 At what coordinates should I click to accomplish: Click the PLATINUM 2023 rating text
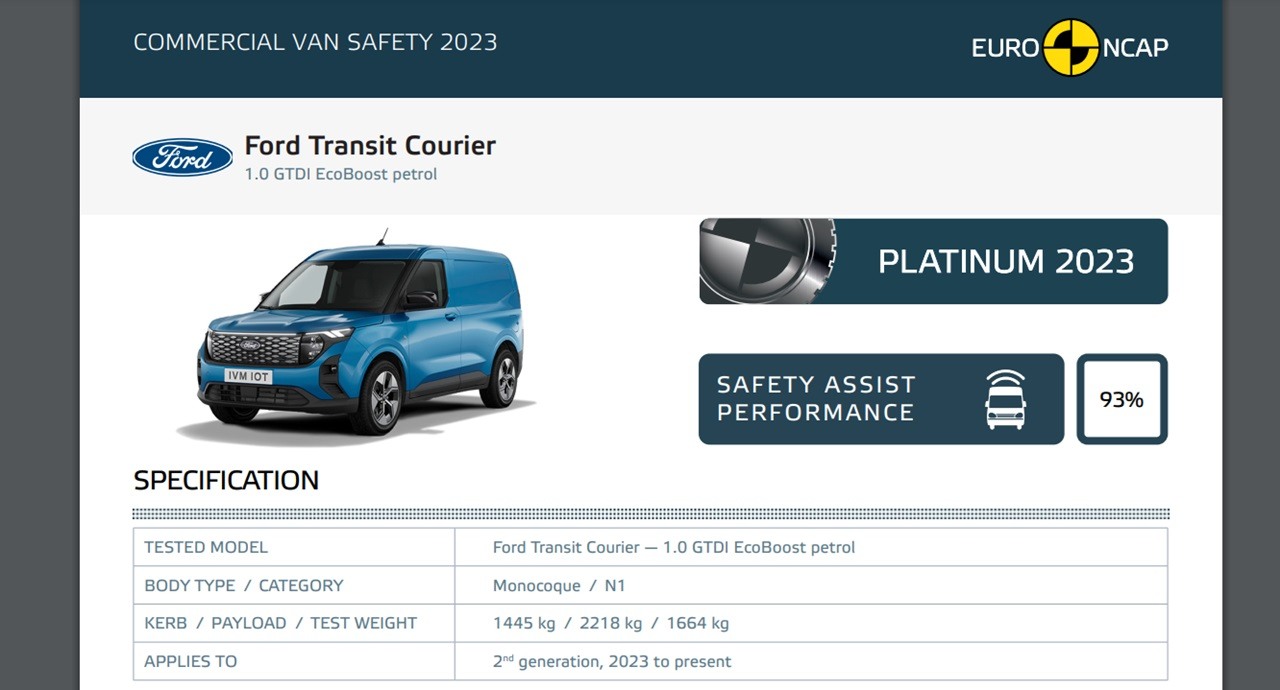[x=1005, y=261]
